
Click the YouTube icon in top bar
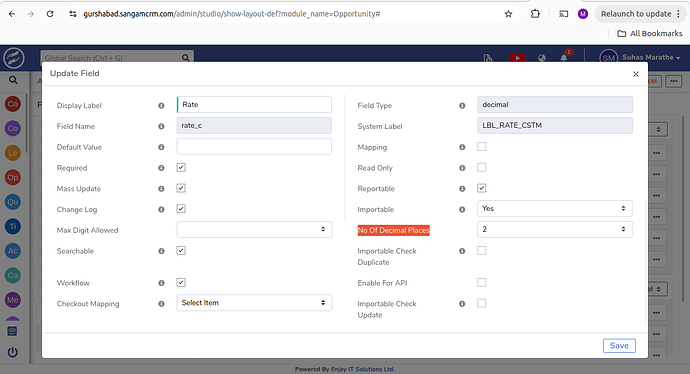pyautogui.click(x=518, y=58)
